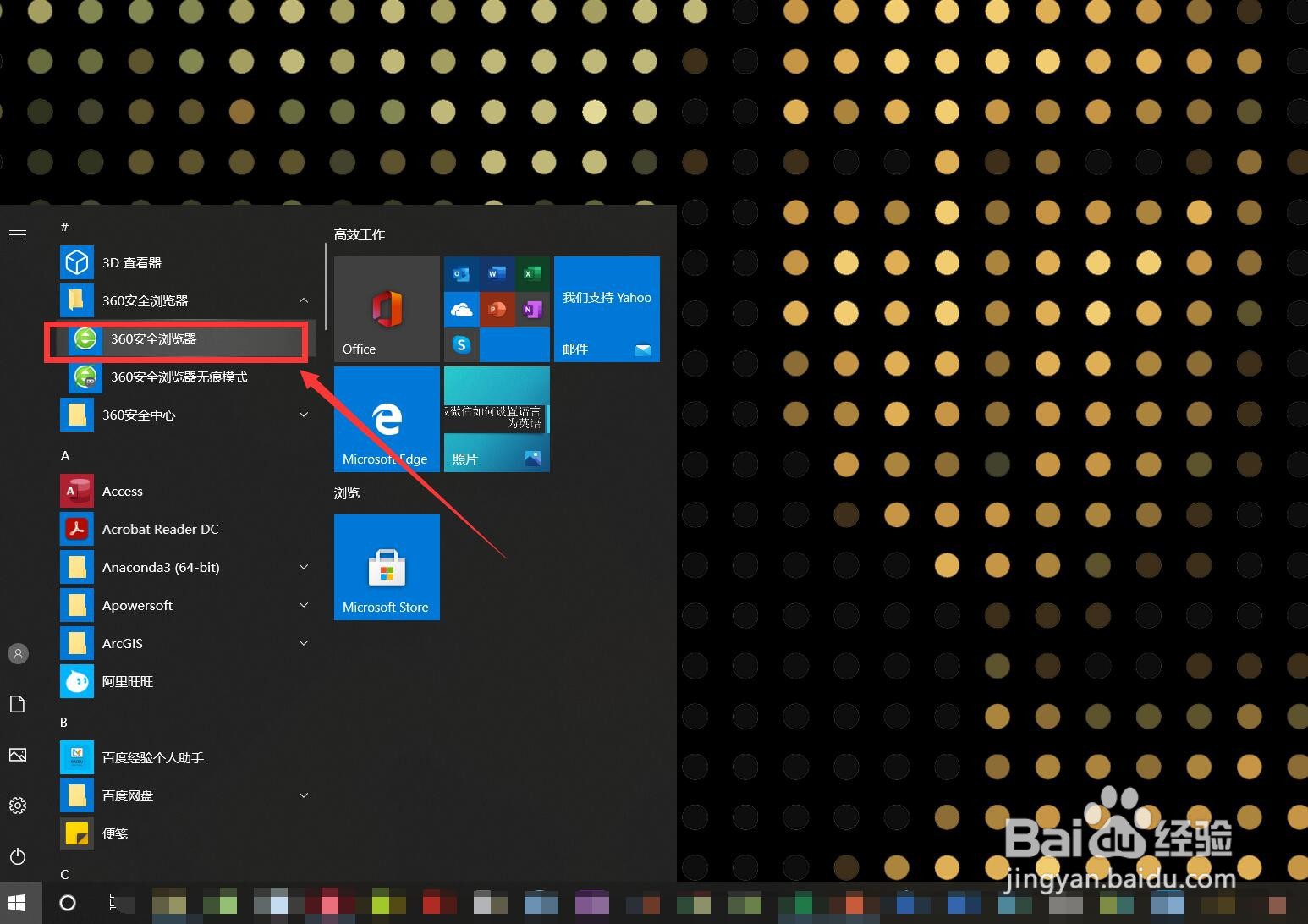This screenshot has height=924, width=1308.
Task: Click the B letter header
Action: 63,722
